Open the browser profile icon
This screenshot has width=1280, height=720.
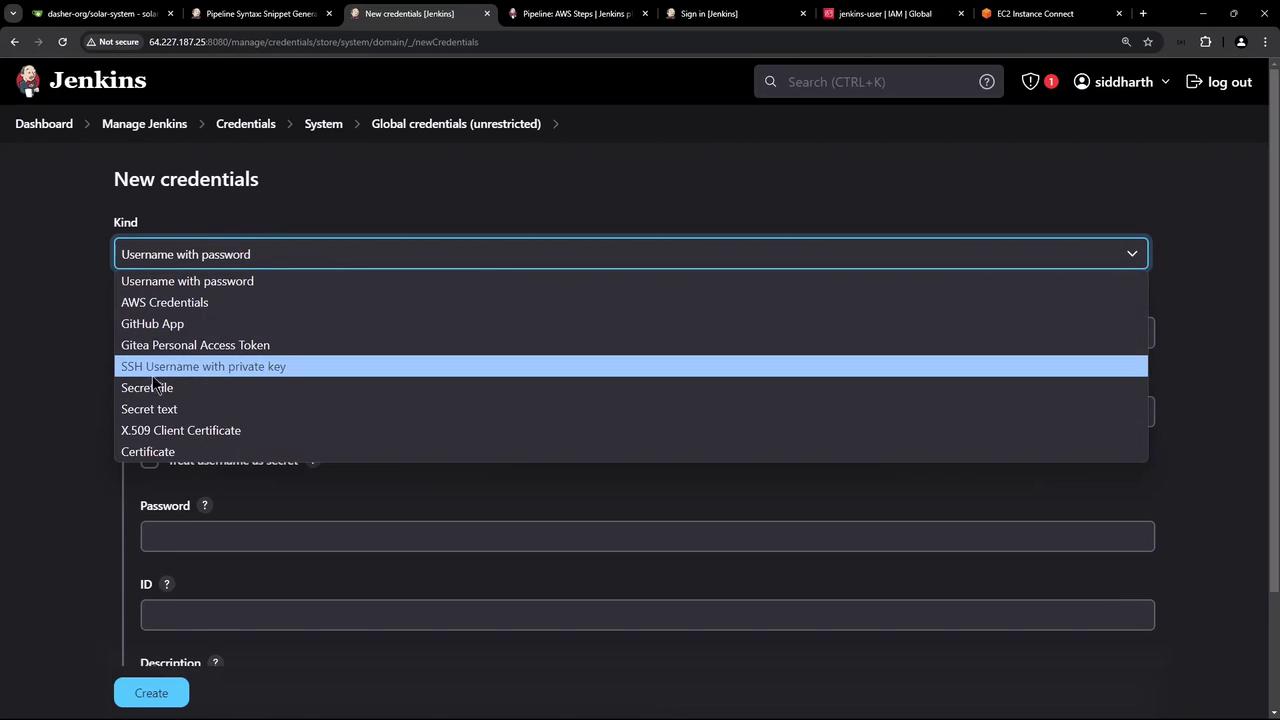click(x=1241, y=42)
